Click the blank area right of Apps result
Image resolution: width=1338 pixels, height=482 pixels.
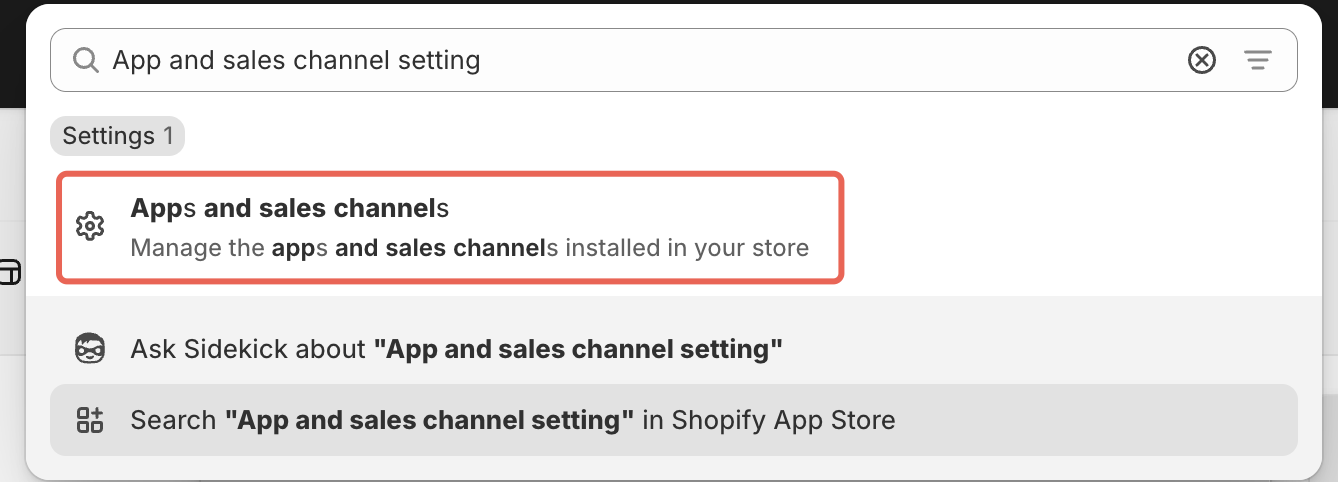coord(1070,227)
